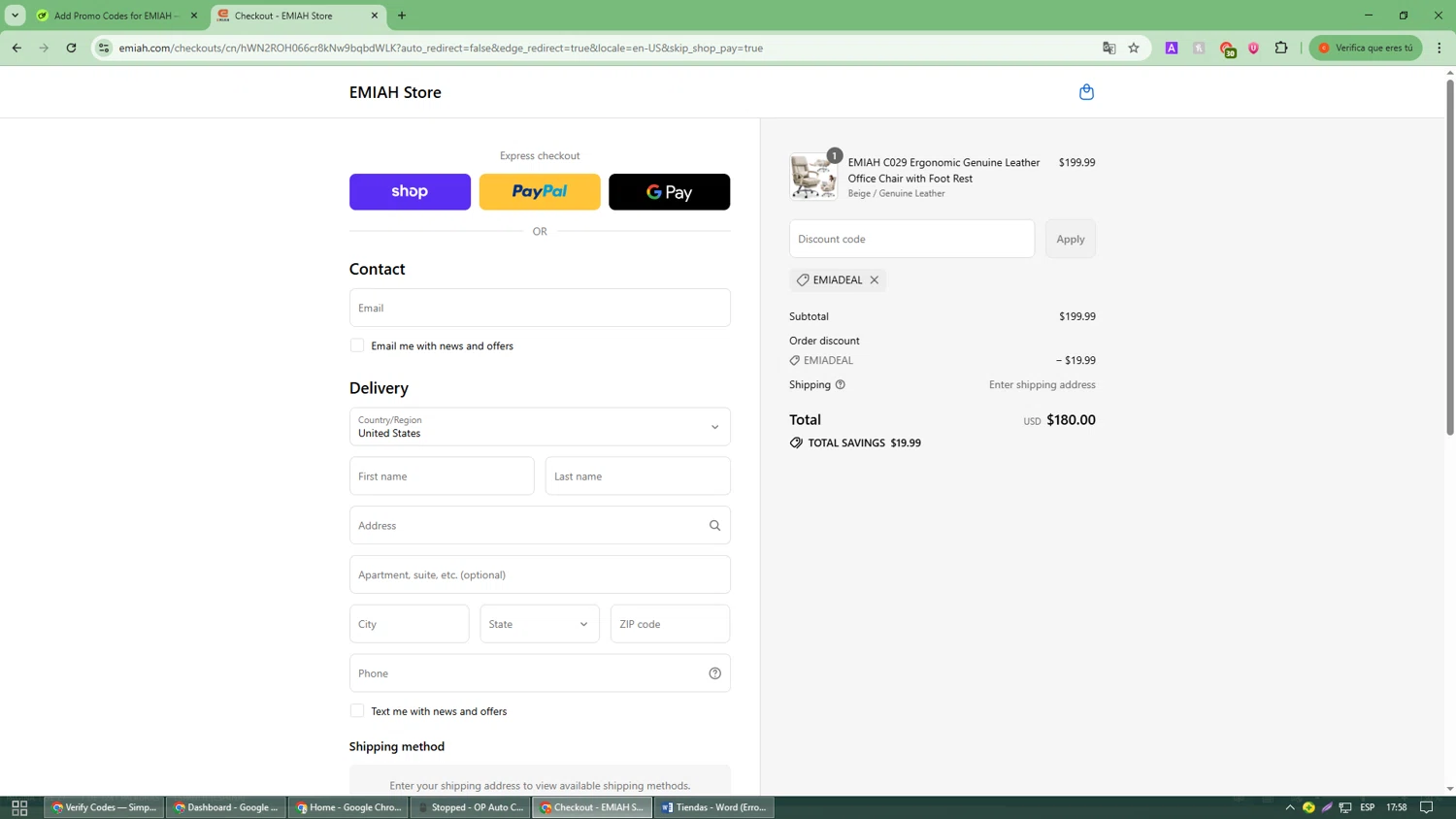Close the Add Promo Codes tab

coord(194,16)
